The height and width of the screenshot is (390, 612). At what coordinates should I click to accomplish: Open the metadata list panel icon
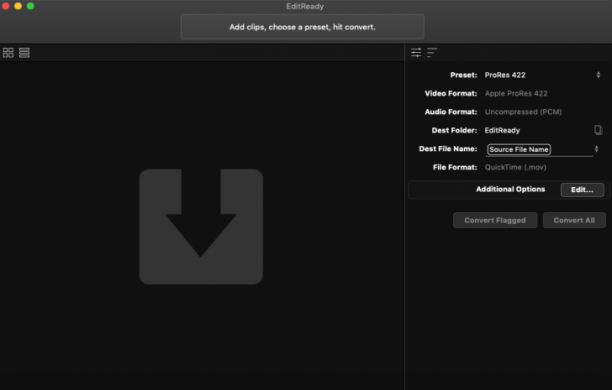432,52
